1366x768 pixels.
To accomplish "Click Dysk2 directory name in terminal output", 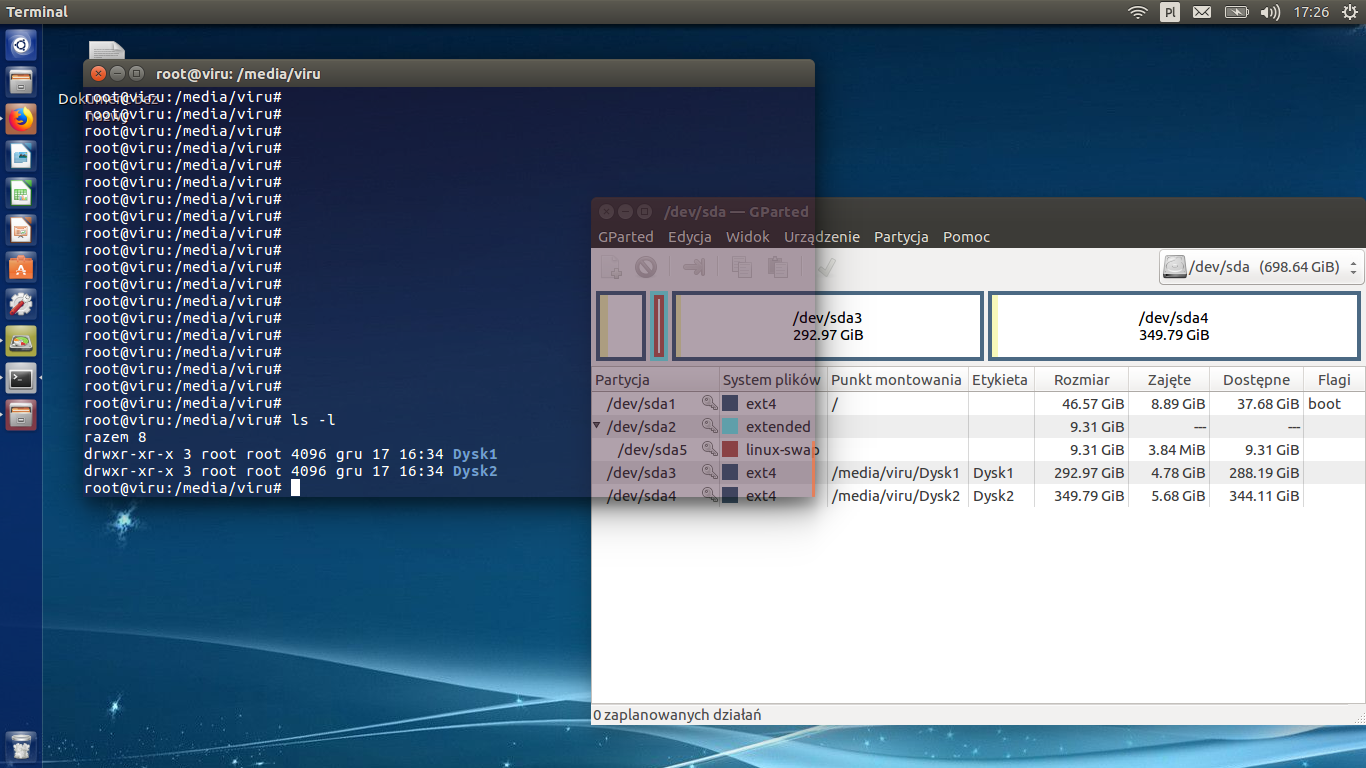I will coord(475,471).
